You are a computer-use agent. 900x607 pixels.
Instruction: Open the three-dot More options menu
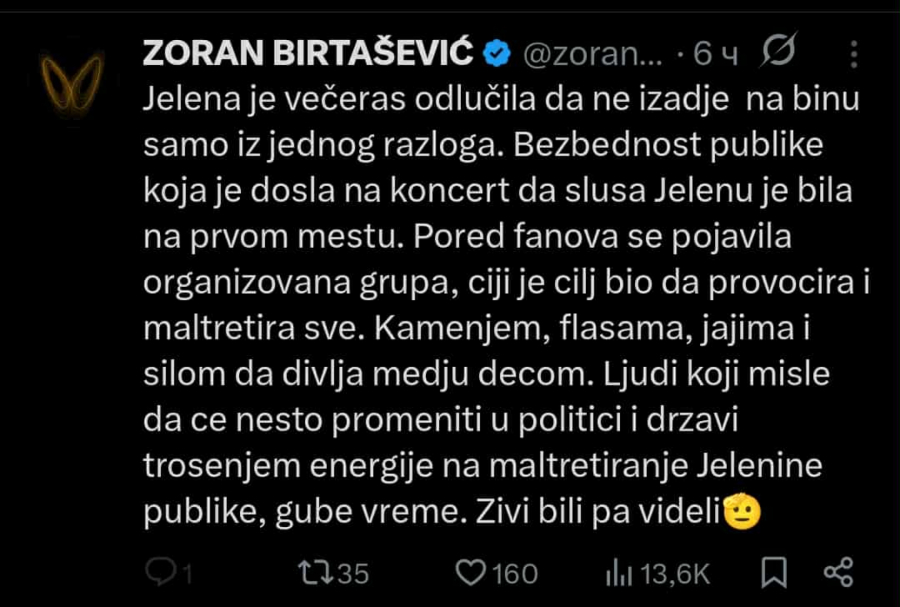coord(854,53)
